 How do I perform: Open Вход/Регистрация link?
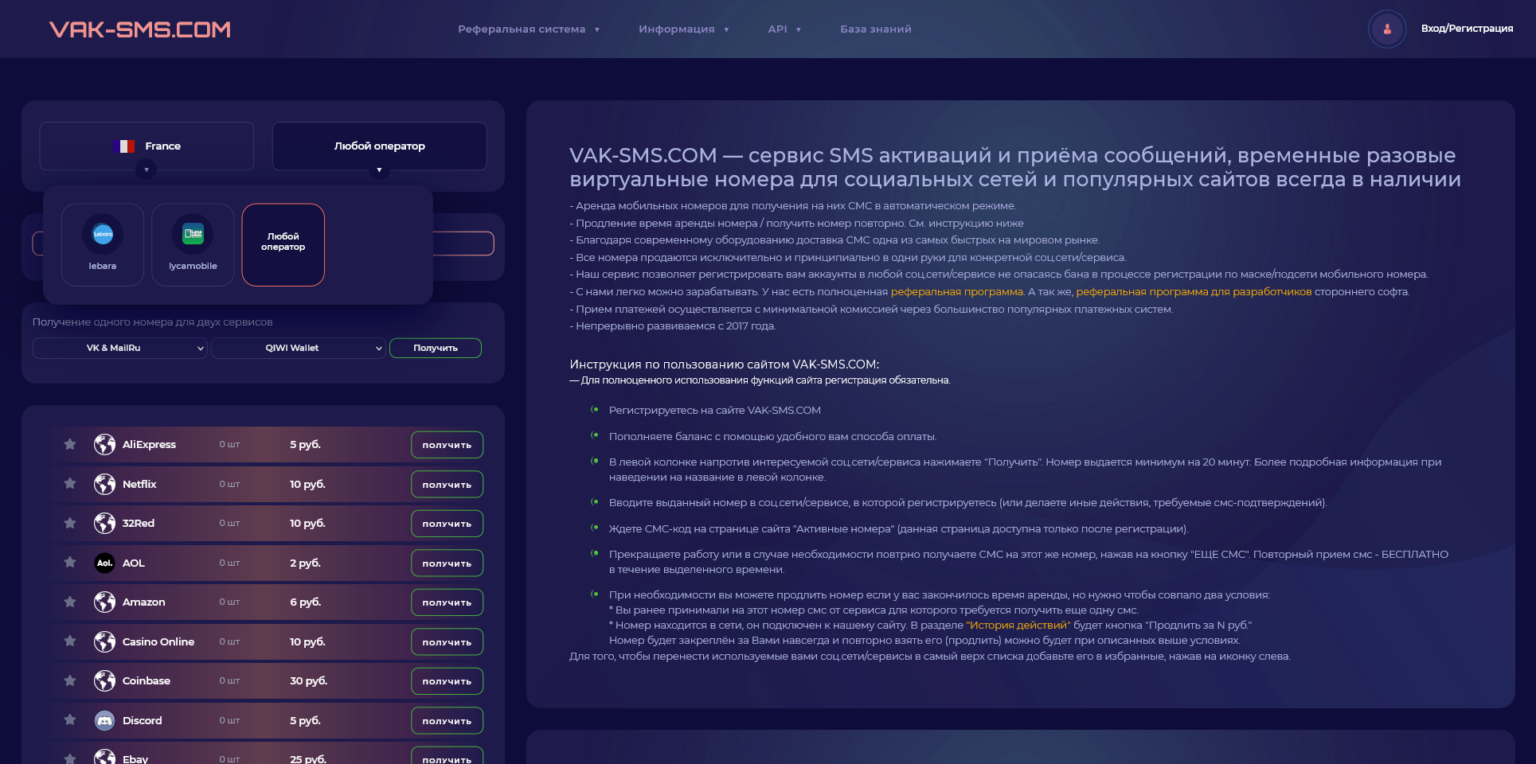(x=1467, y=29)
